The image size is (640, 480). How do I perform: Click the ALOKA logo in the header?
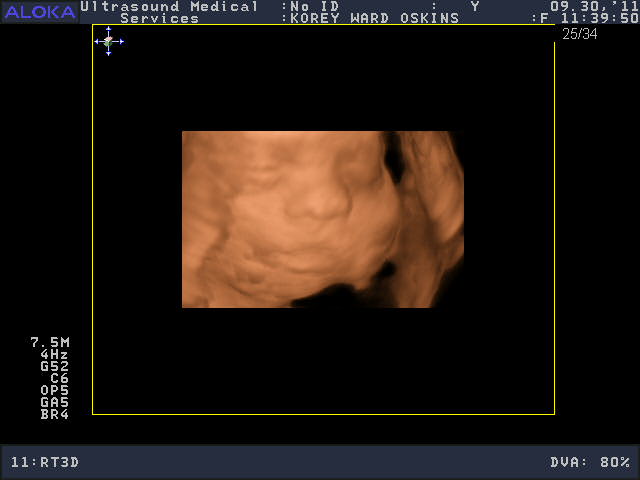pyautogui.click(x=39, y=12)
